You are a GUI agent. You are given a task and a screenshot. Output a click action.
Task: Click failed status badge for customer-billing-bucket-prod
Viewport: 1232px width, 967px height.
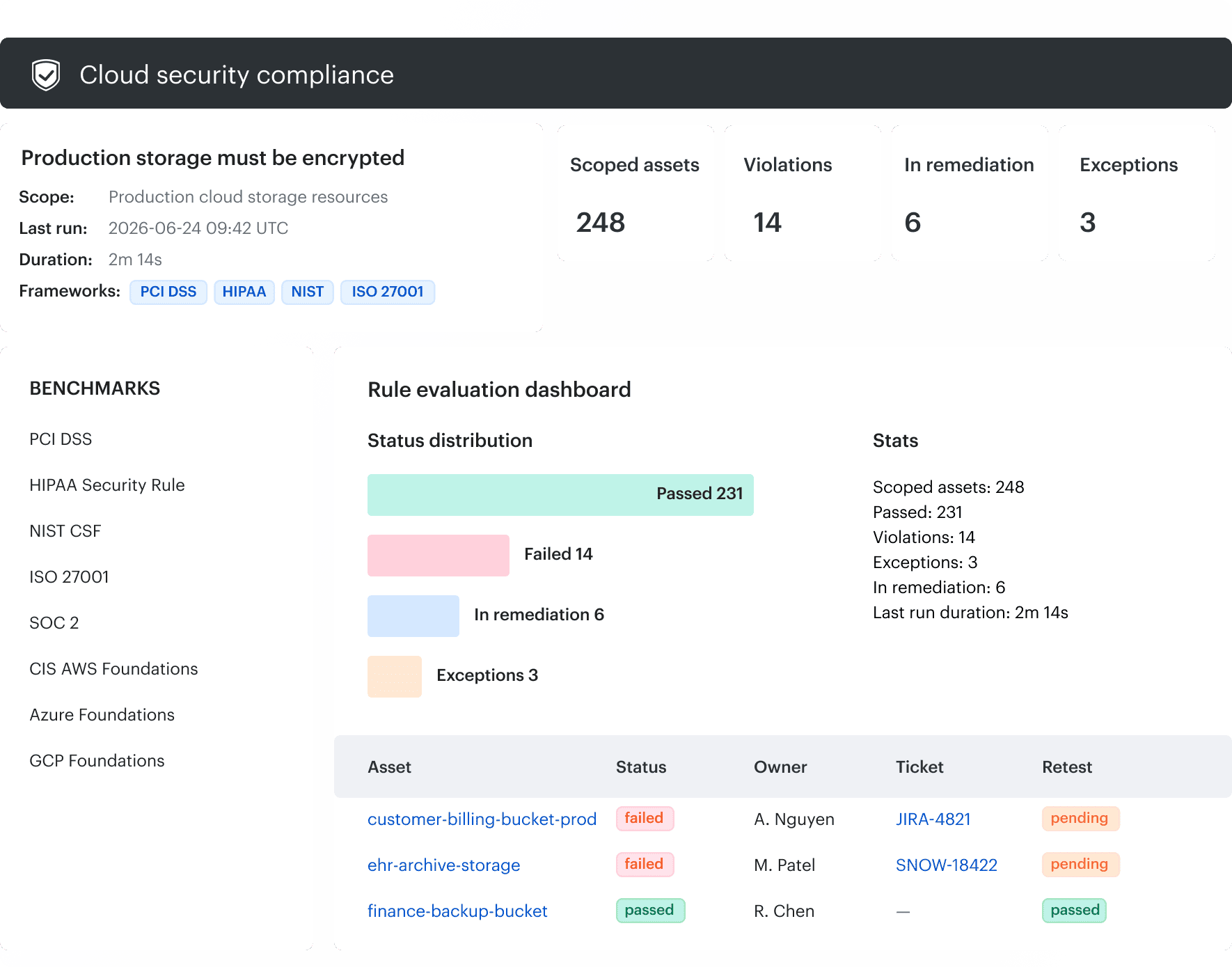click(x=645, y=819)
